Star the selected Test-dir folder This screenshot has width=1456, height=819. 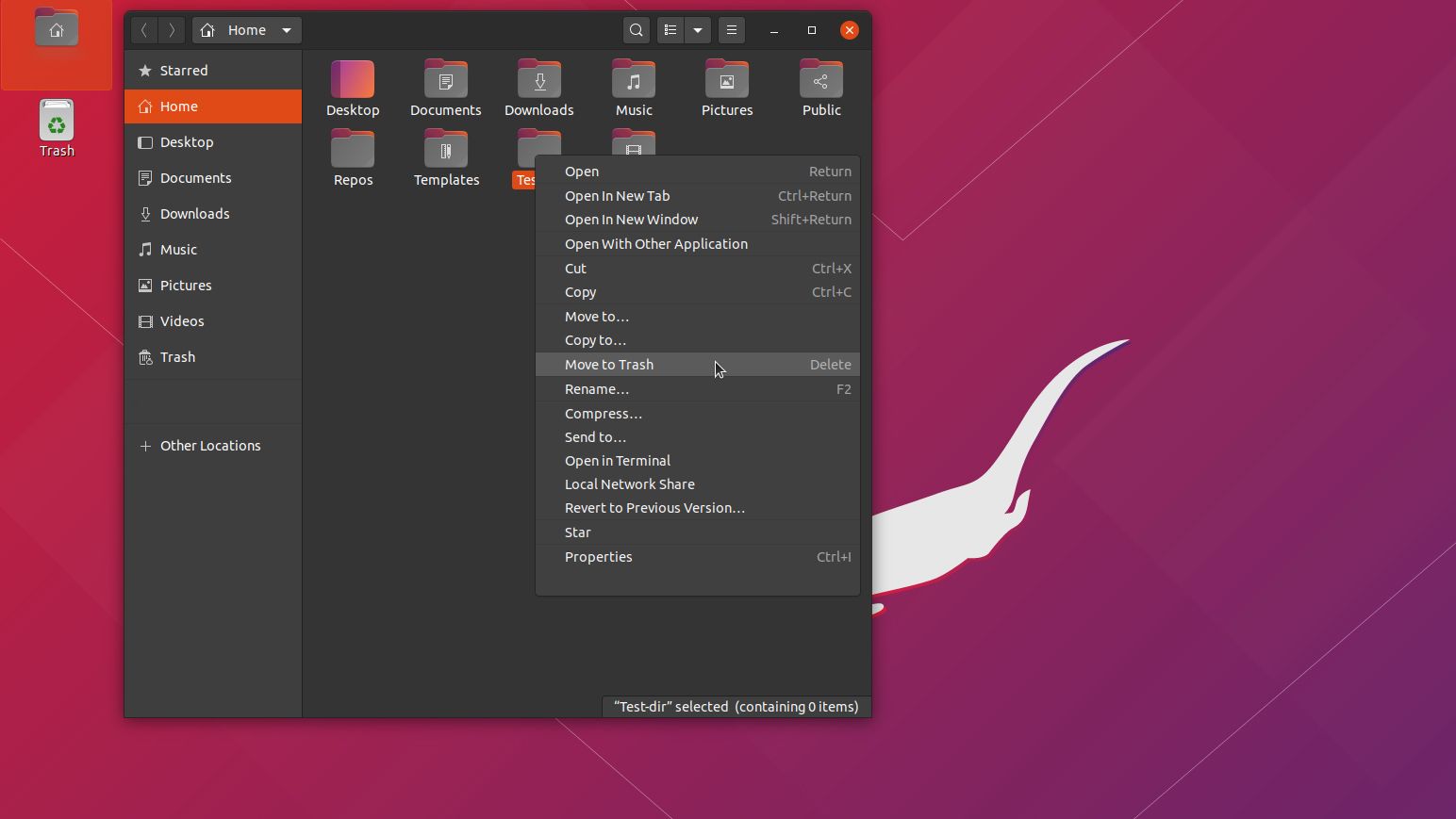pyautogui.click(x=576, y=532)
